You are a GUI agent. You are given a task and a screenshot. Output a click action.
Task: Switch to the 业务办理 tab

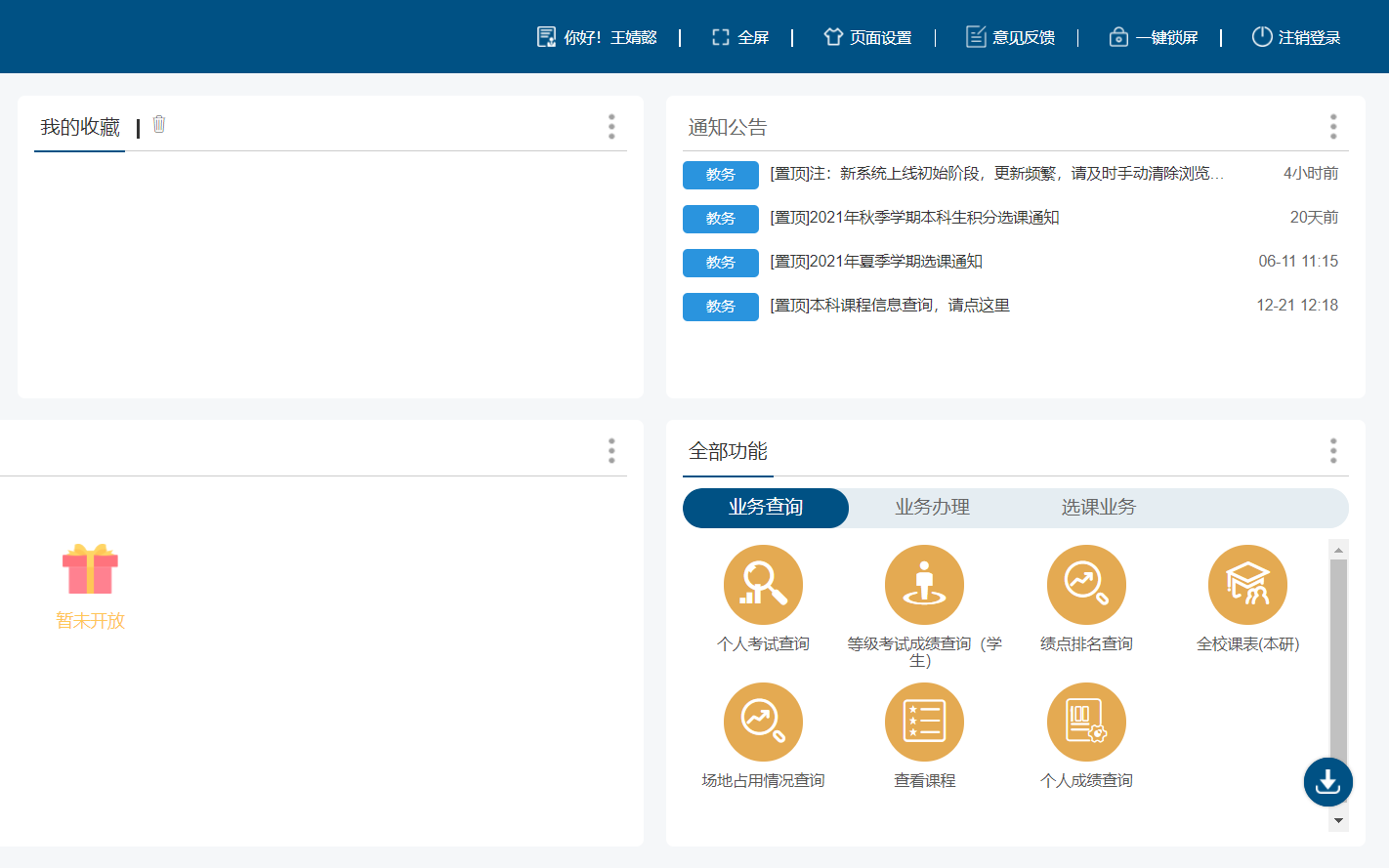pos(932,508)
